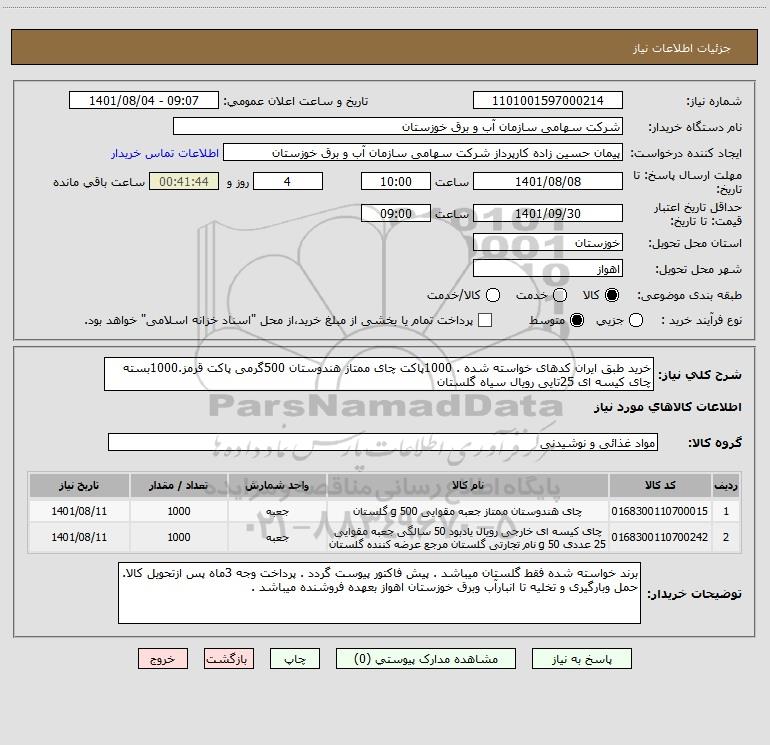Click the need number field 1101001597000214
Image resolution: width=770 pixels, height=745 pixels.
click(x=548, y=100)
